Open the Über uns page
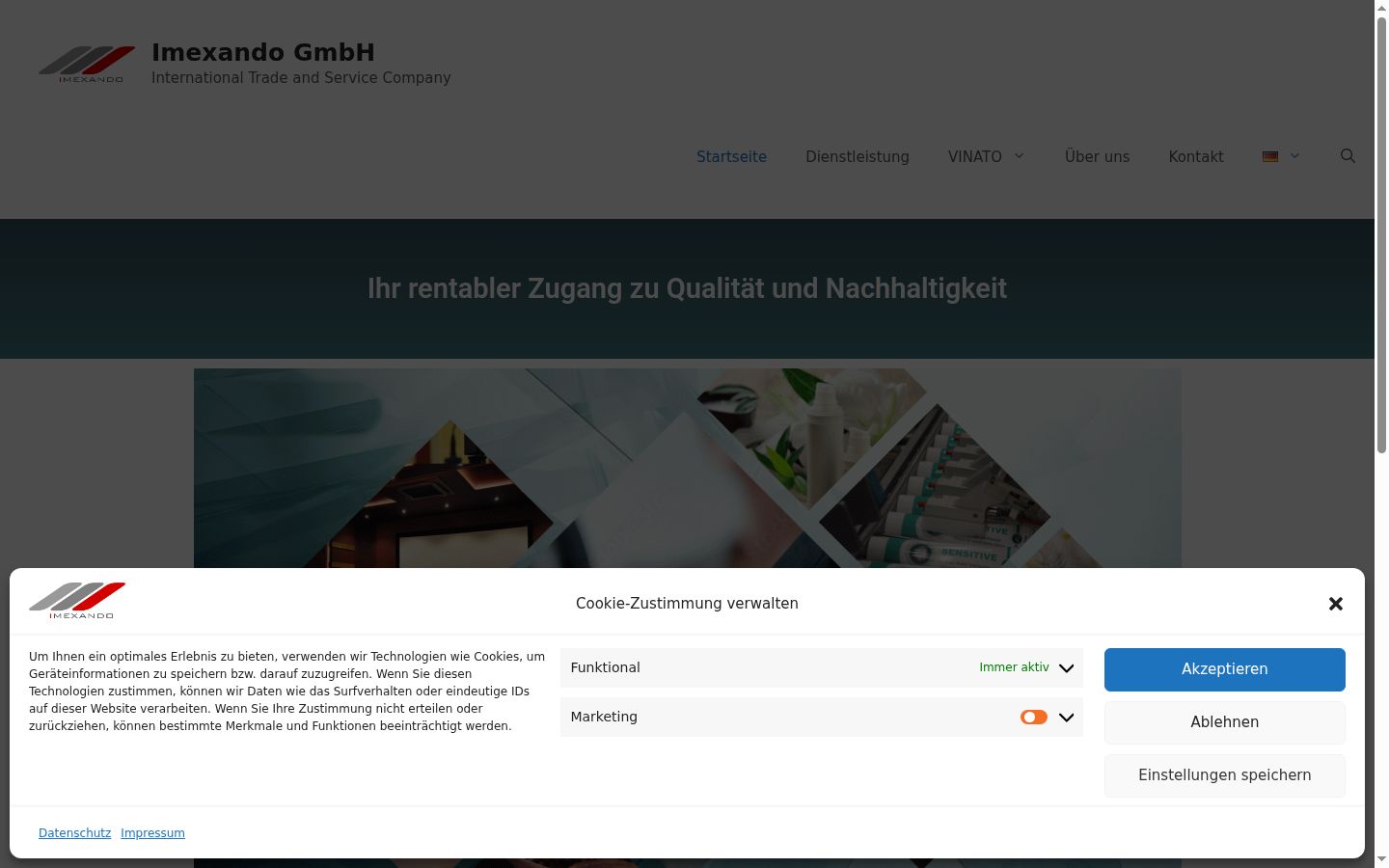 coord(1097,156)
